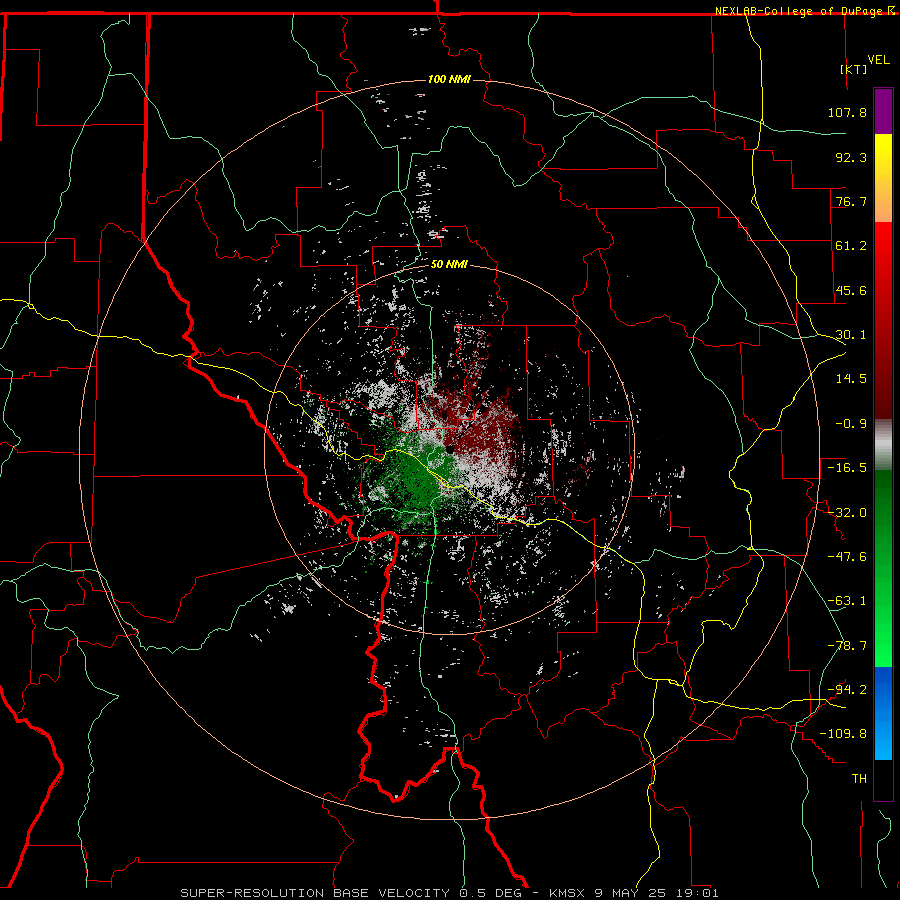Click the 76.7 value on the scale
The height and width of the screenshot is (900, 900).
point(851,201)
